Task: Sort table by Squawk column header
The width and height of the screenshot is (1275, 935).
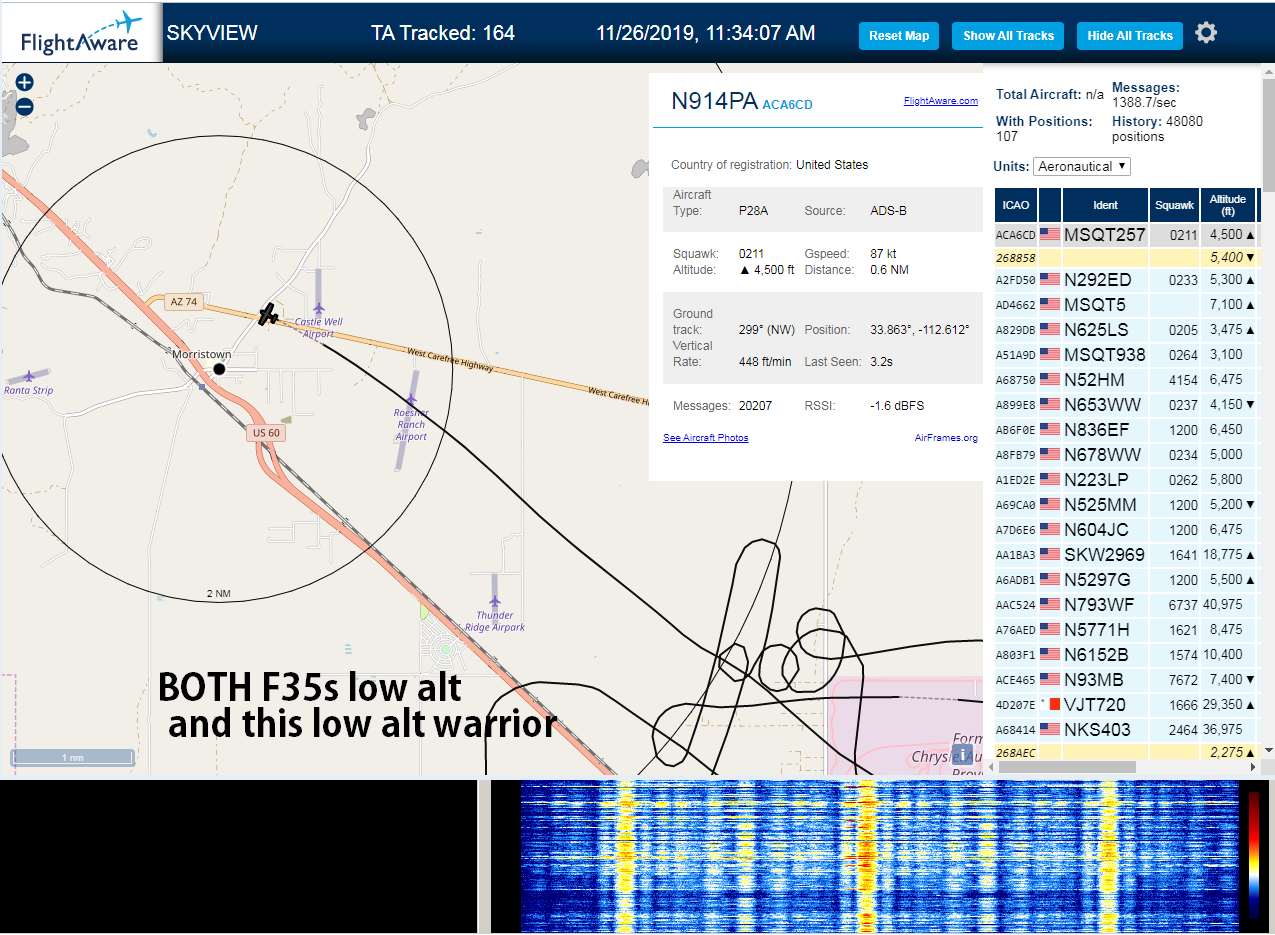Action: click(x=1174, y=205)
